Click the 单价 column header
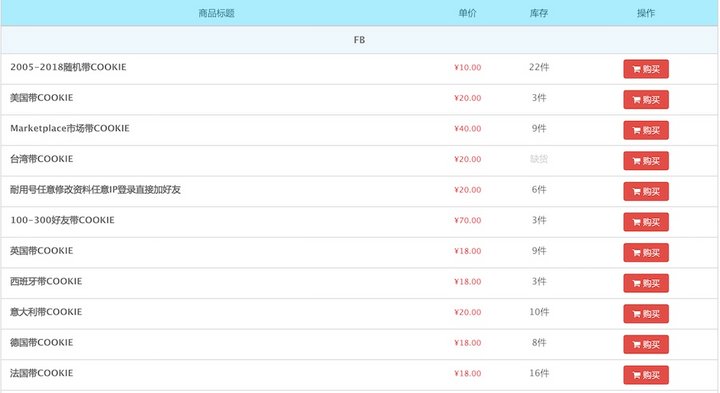Image resolution: width=720 pixels, height=393 pixels. [x=467, y=13]
